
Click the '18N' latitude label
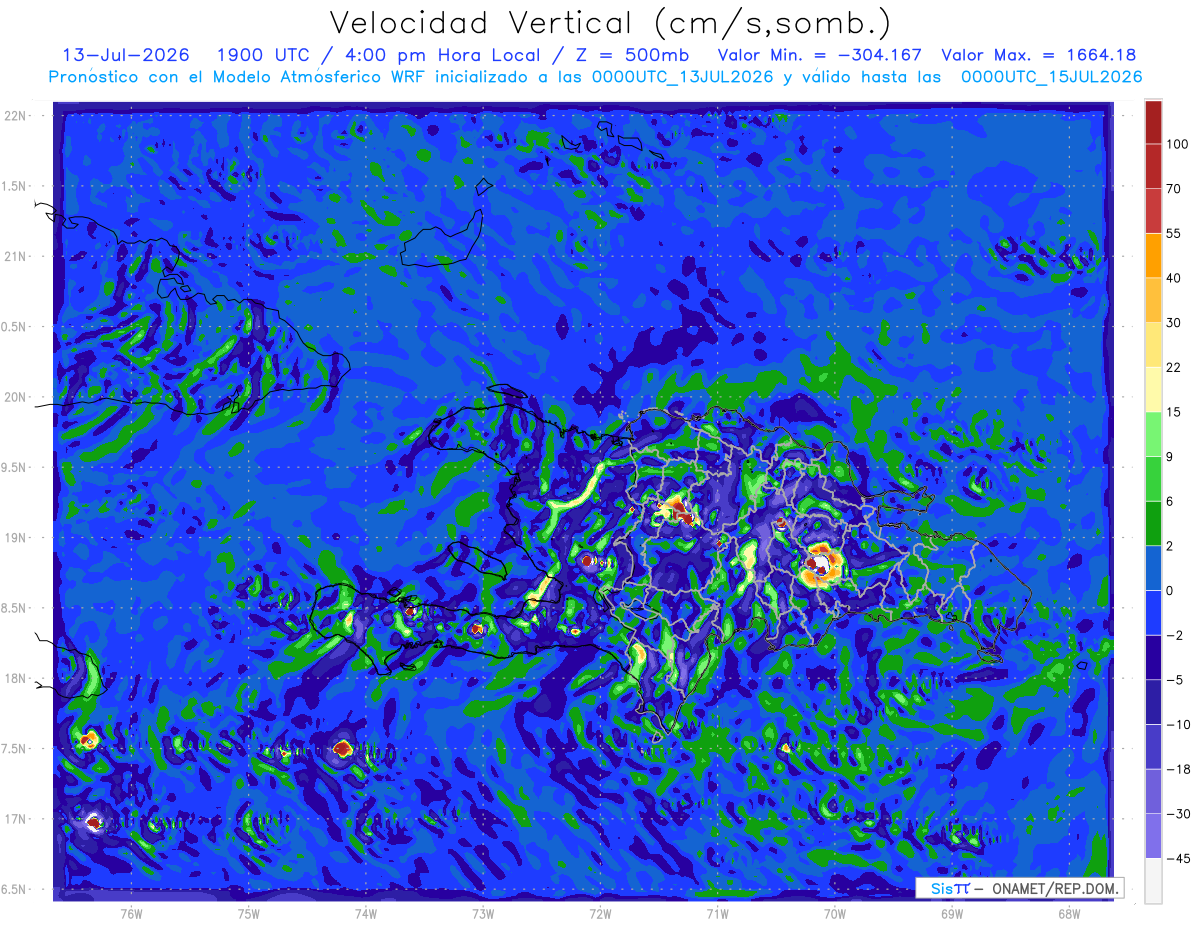(x=17, y=678)
